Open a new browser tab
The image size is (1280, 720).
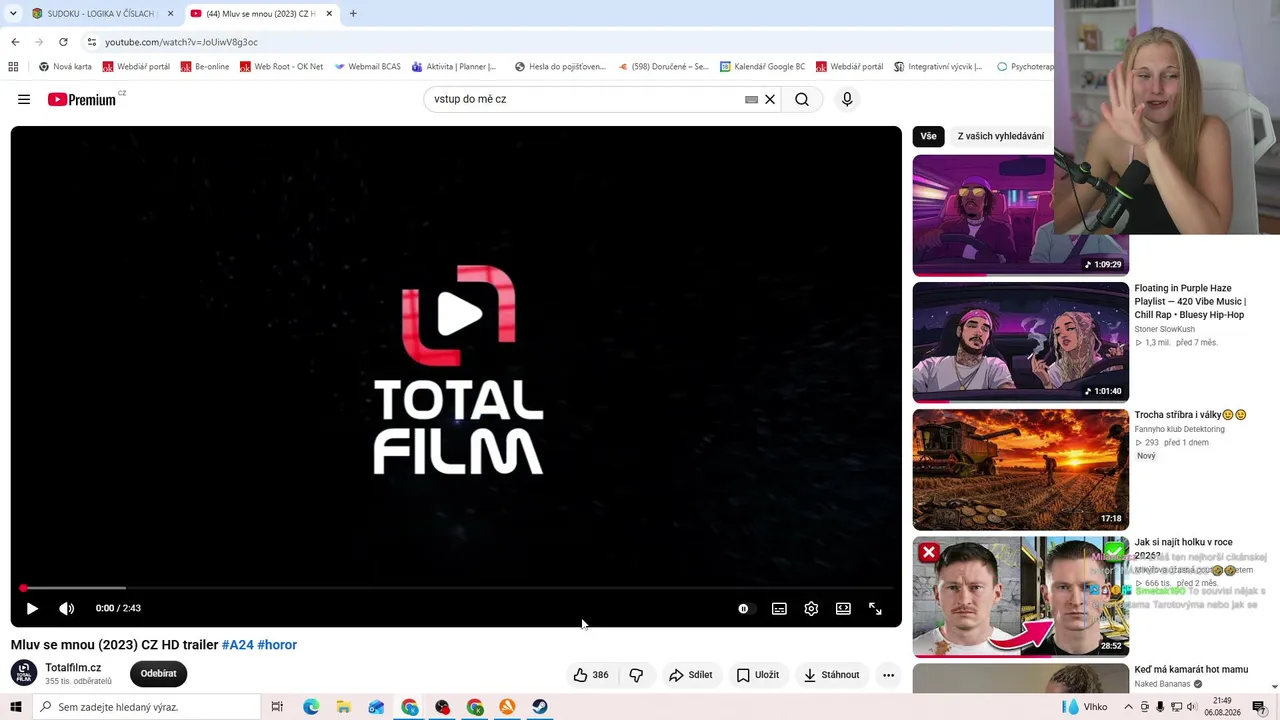[353, 14]
